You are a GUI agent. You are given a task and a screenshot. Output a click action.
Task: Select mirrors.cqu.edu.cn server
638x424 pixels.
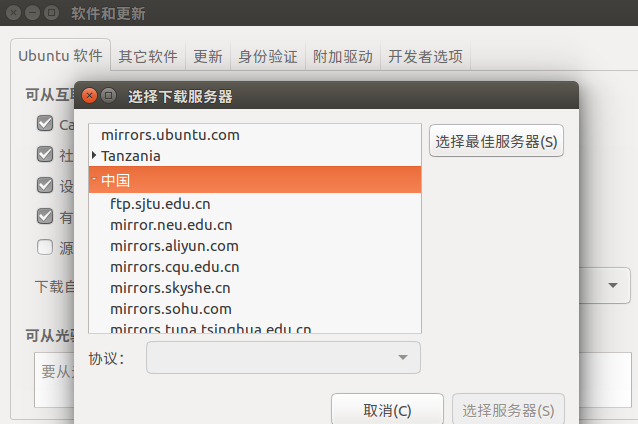click(255, 267)
